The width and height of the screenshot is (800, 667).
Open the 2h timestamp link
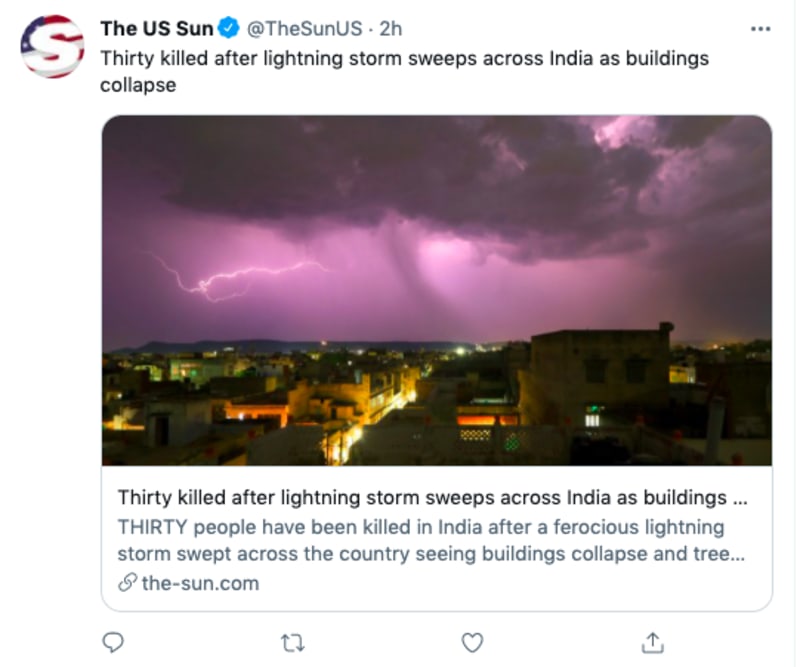(x=390, y=29)
